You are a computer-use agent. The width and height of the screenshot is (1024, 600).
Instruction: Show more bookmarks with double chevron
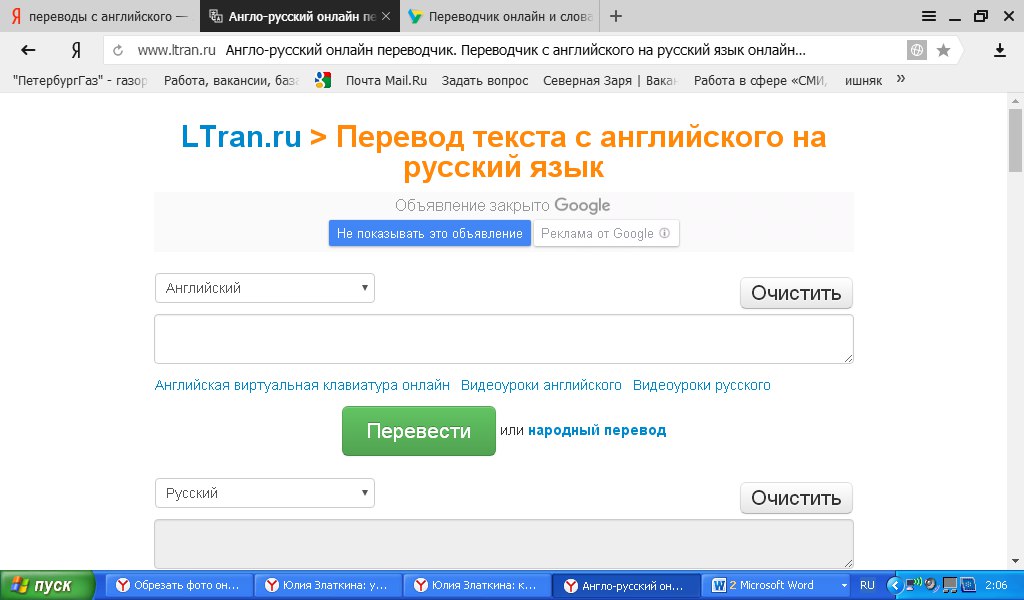(901, 79)
